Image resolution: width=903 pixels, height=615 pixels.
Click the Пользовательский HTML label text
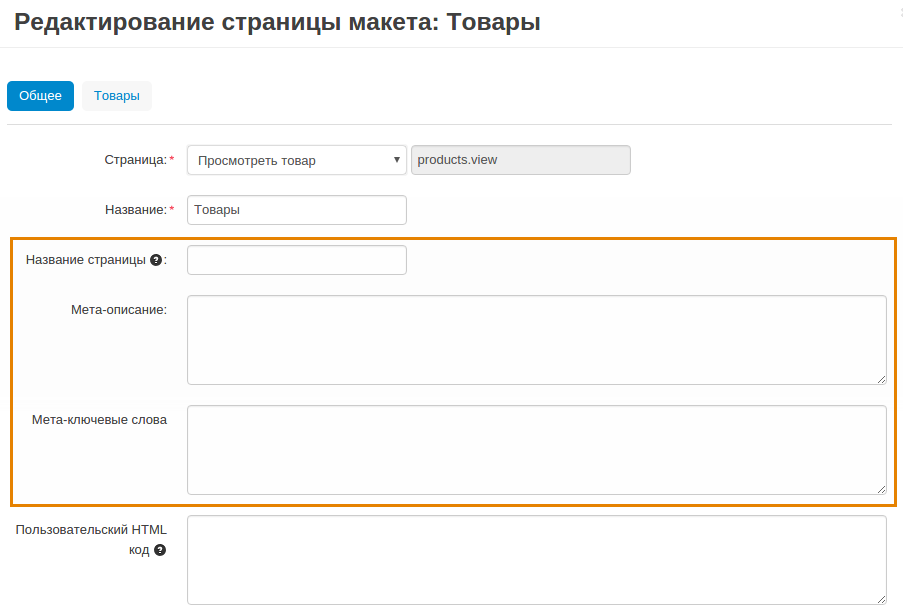coord(91,530)
